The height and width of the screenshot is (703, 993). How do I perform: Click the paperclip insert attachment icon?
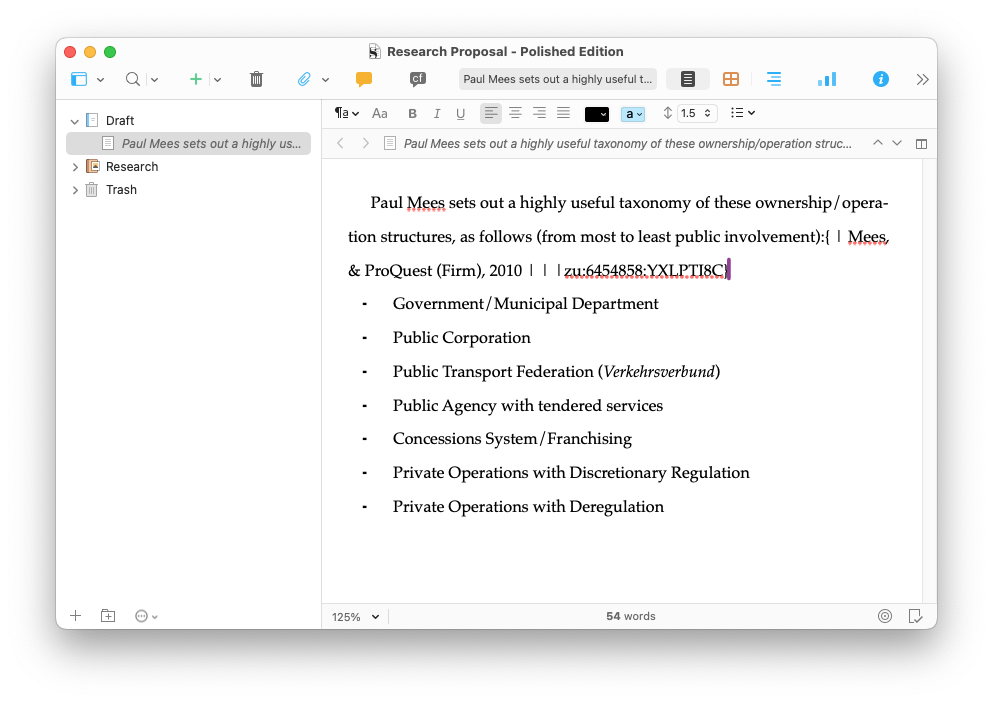pyautogui.click(x=305, y=79)
